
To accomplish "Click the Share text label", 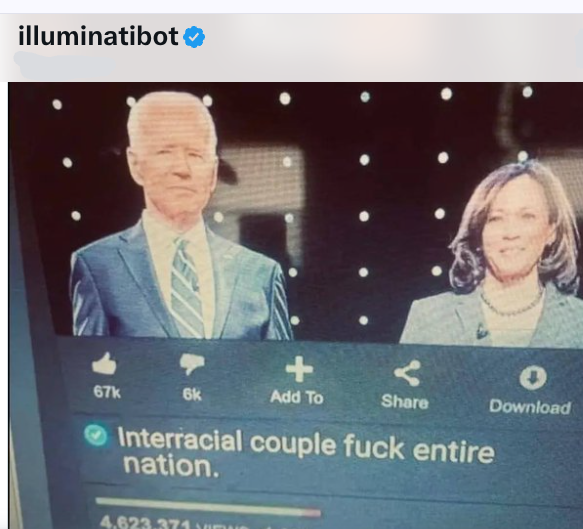I will pos(405,402).
